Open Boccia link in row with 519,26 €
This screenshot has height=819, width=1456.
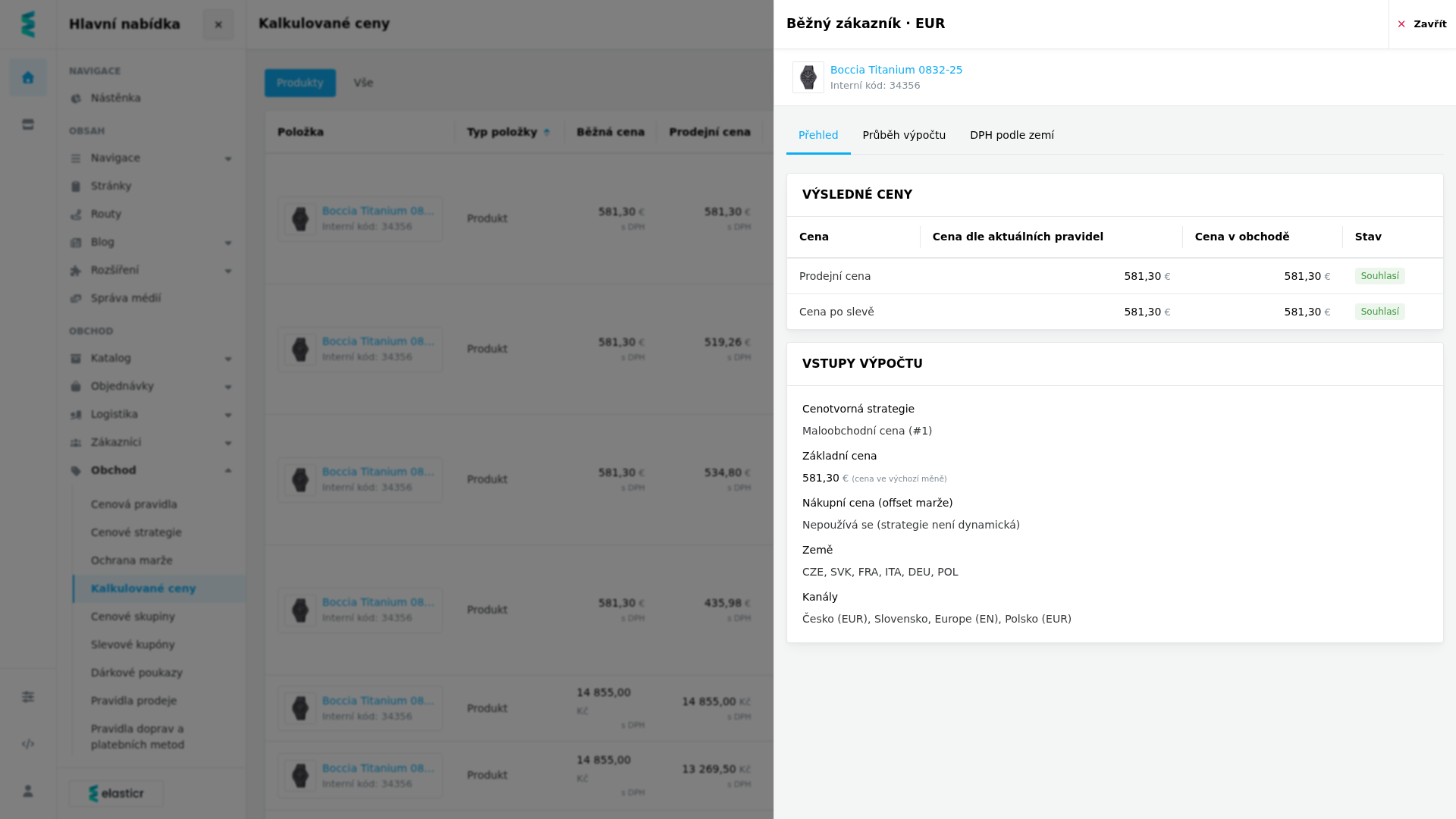[x=378, y=342]
